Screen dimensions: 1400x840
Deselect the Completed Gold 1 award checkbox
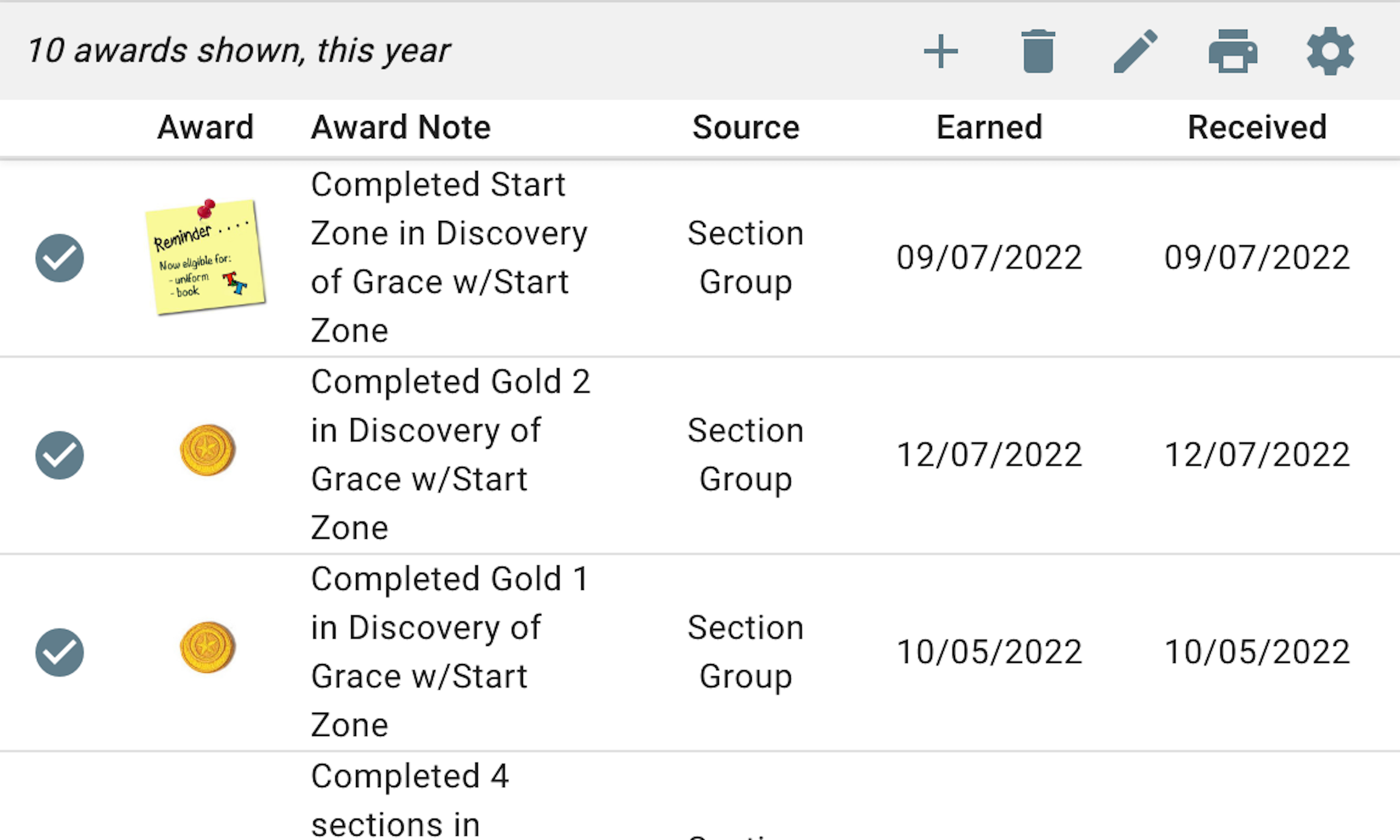[x=60, y=652]
